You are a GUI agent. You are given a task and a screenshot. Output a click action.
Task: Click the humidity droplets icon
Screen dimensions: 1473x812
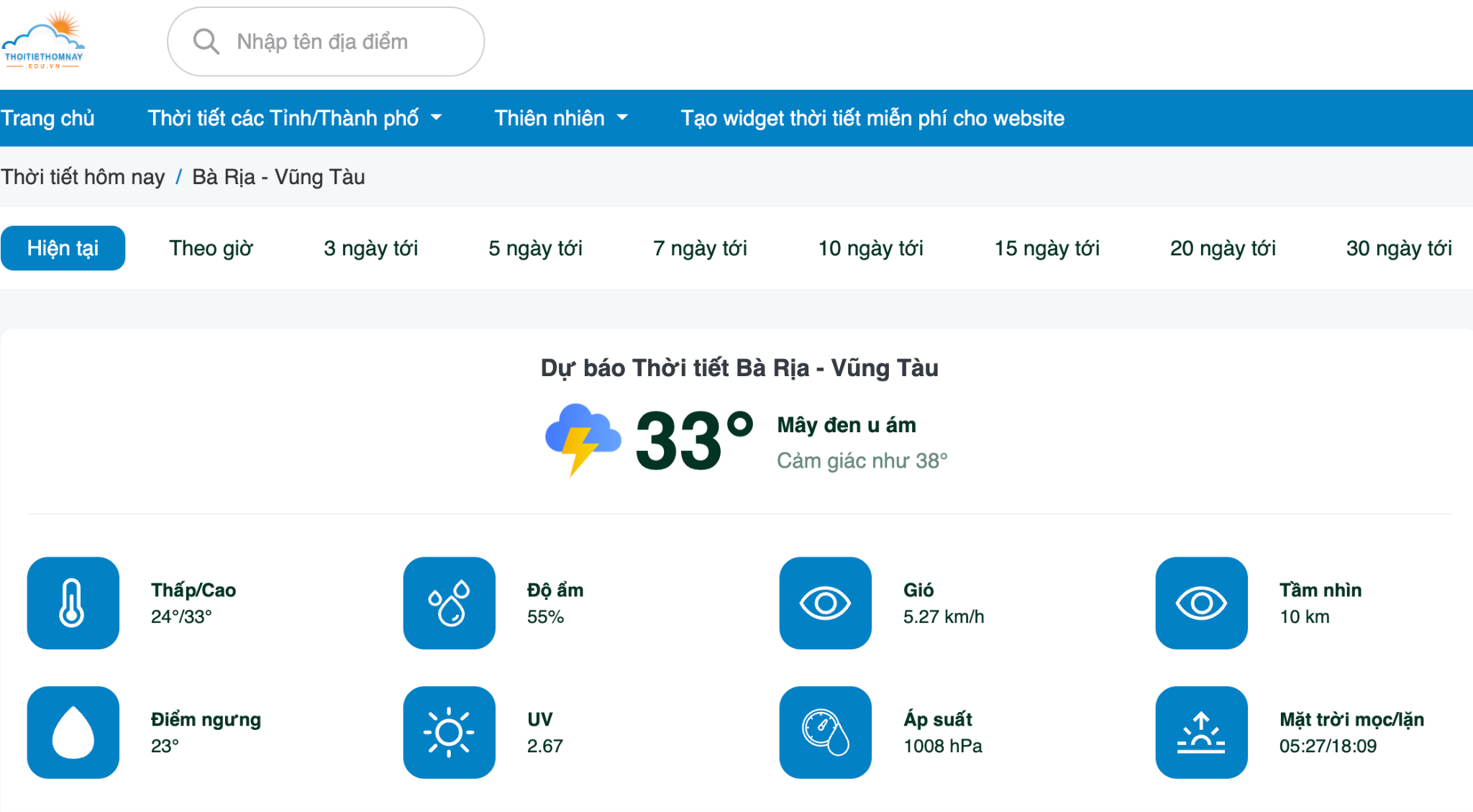(449, 603)
